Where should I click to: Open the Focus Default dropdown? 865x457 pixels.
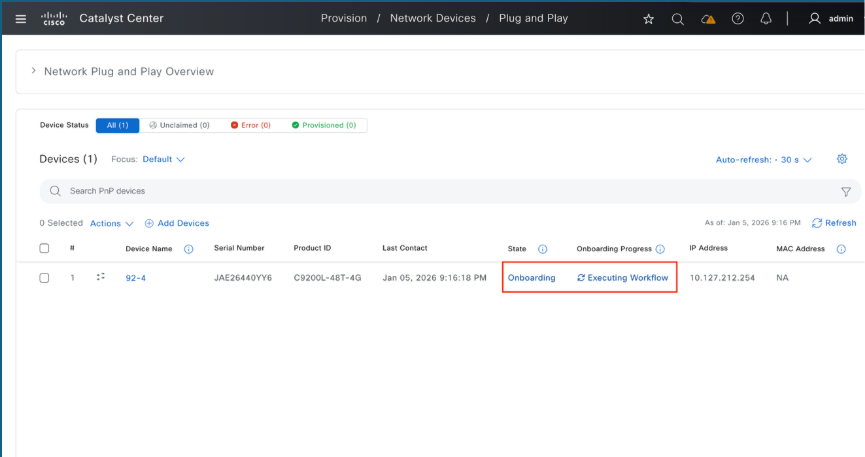[x=163, y=159]
